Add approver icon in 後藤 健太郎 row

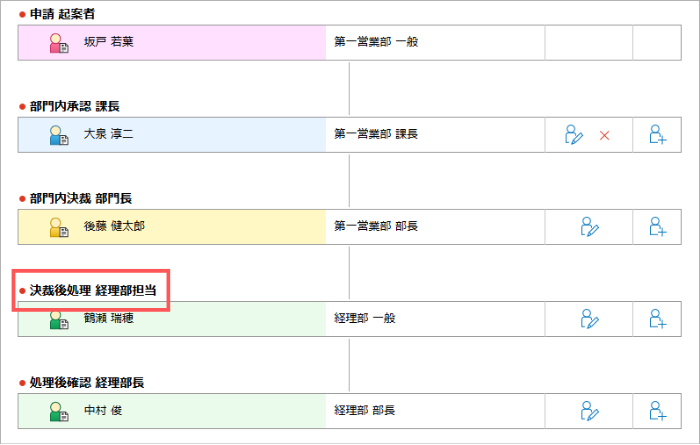pyautogui.click(x=658, y=227)
